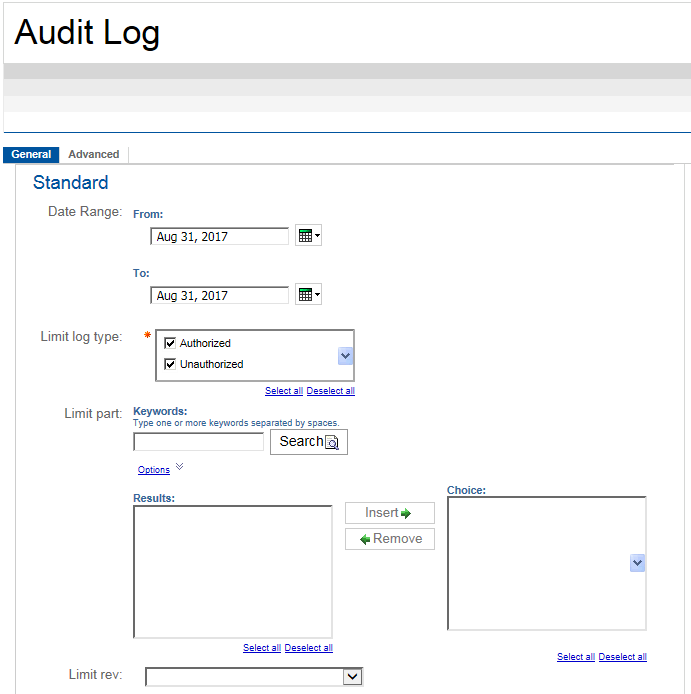
Task: Click Deselect all under log type list
Action: click(330, 391)
